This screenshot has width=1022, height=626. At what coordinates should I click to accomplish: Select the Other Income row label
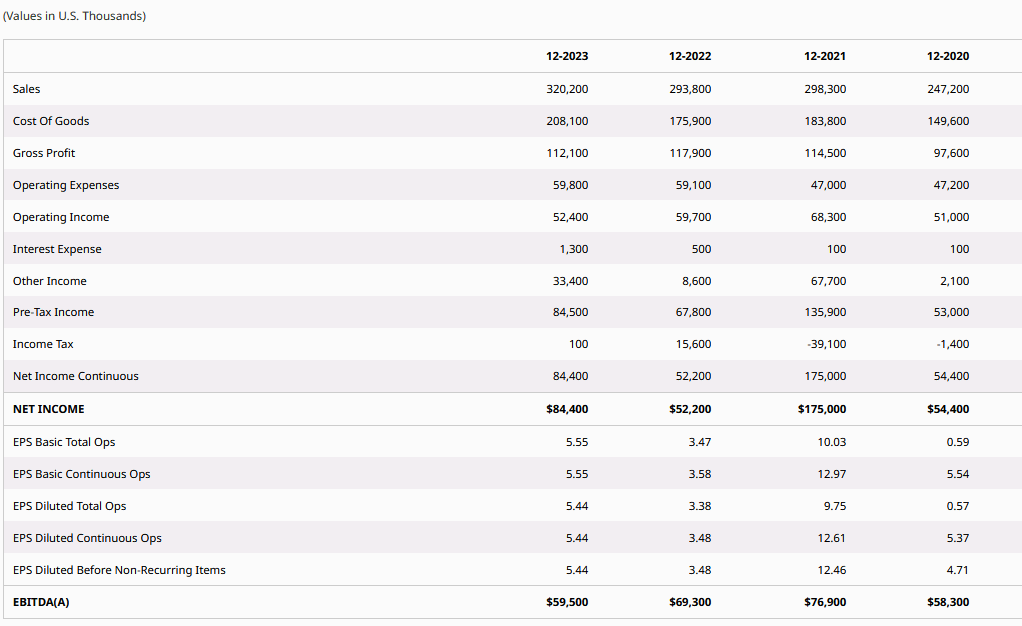tap(50, 280)
